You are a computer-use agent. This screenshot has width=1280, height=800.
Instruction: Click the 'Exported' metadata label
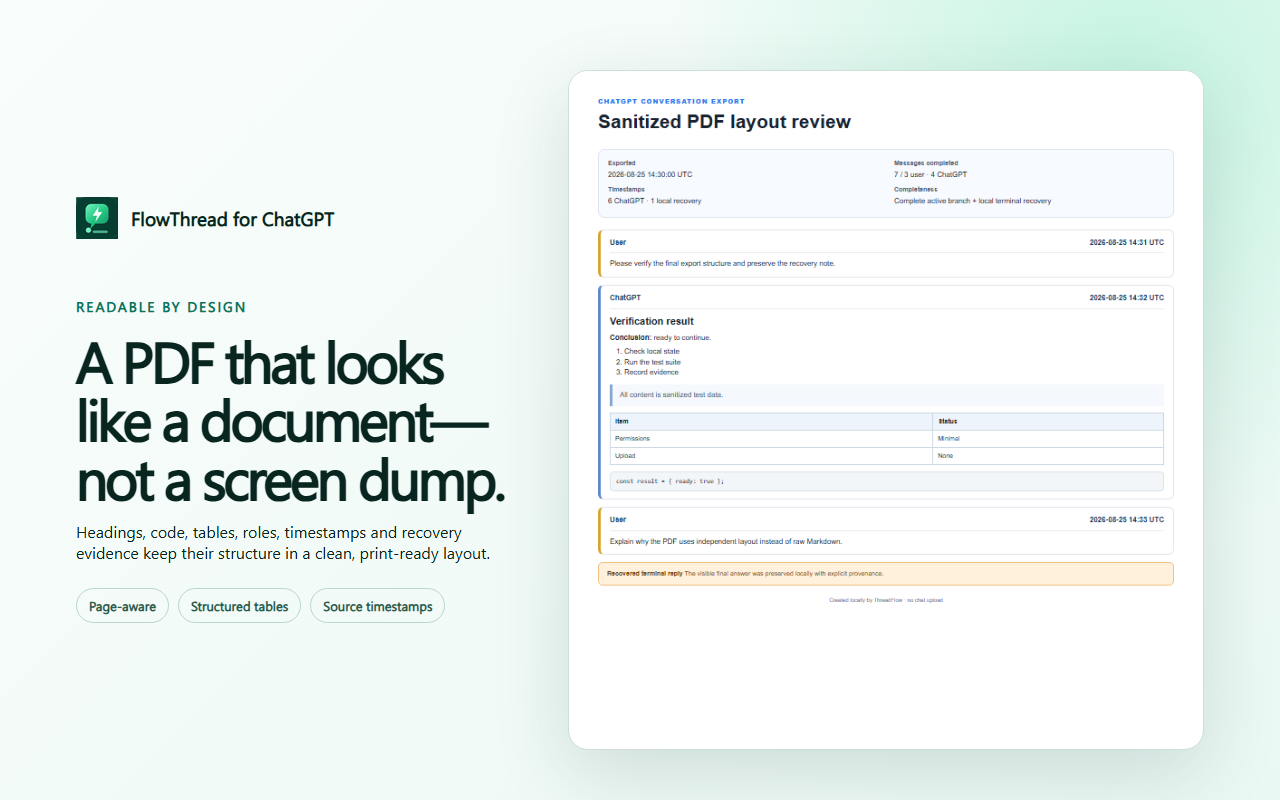[x=621, y=163]
